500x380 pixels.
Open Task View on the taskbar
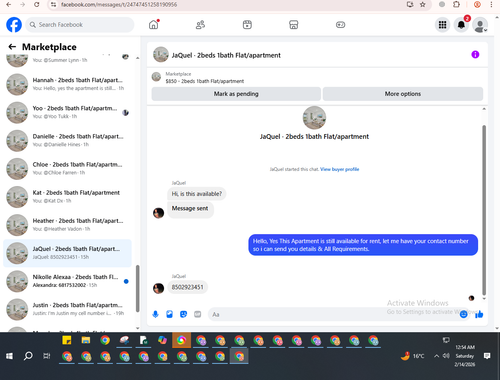tap(47, 356)
